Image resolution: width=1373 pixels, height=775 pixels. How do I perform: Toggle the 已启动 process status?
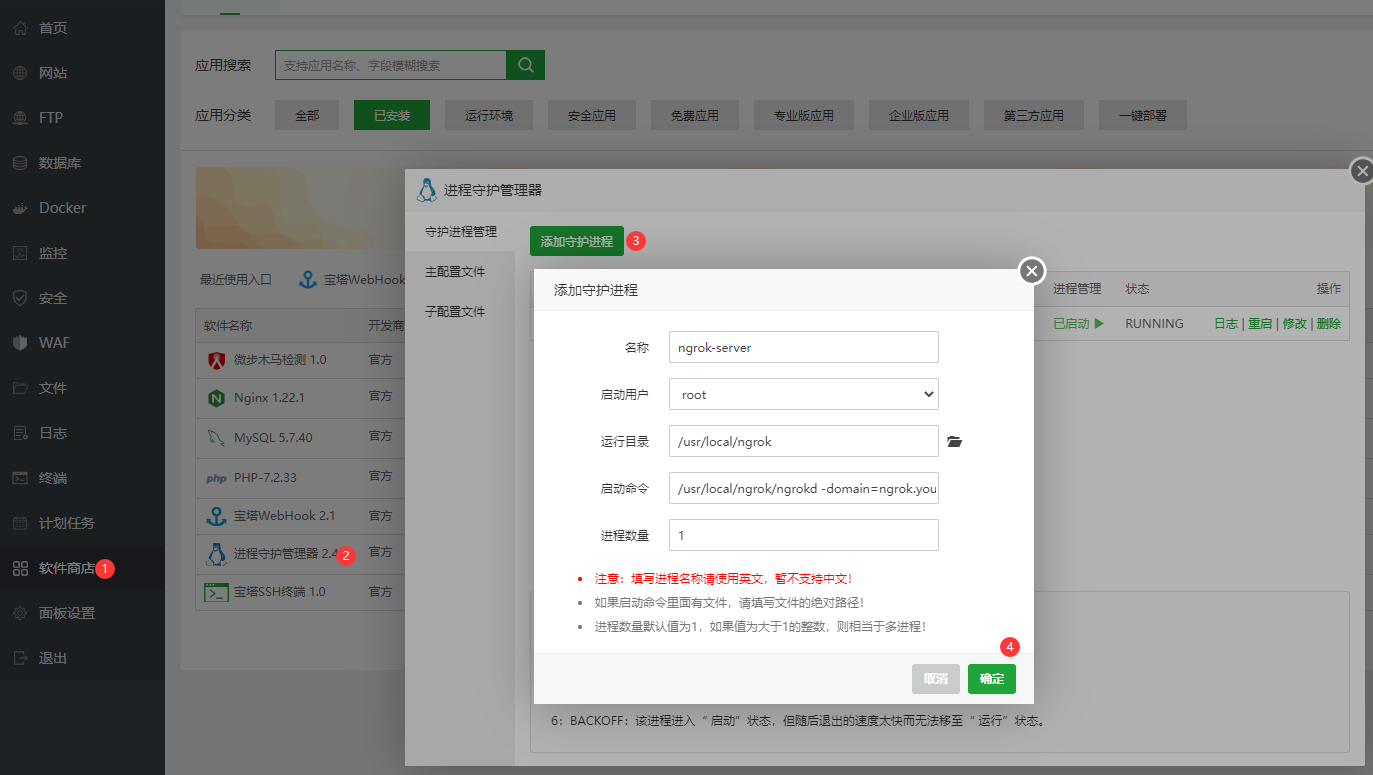coord(1078,324)
